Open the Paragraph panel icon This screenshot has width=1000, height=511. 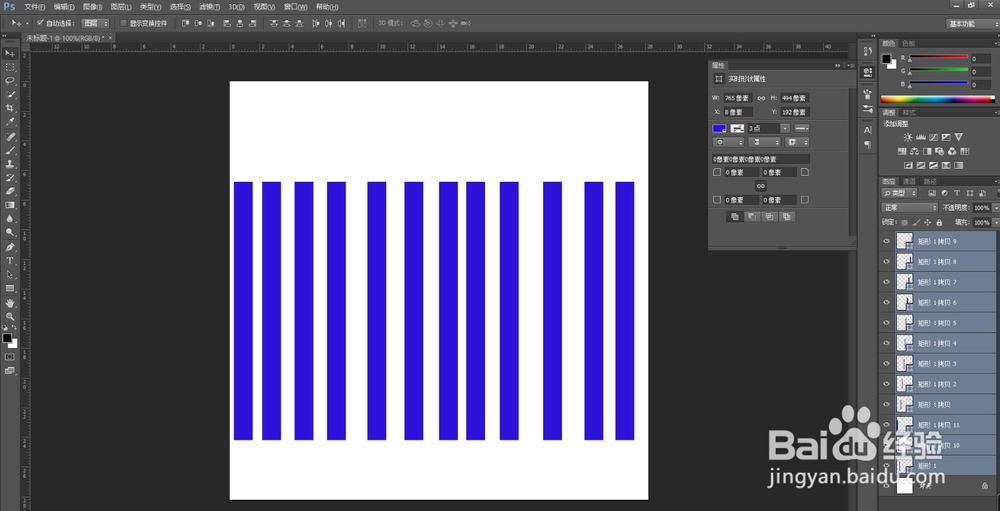point(867,144)
